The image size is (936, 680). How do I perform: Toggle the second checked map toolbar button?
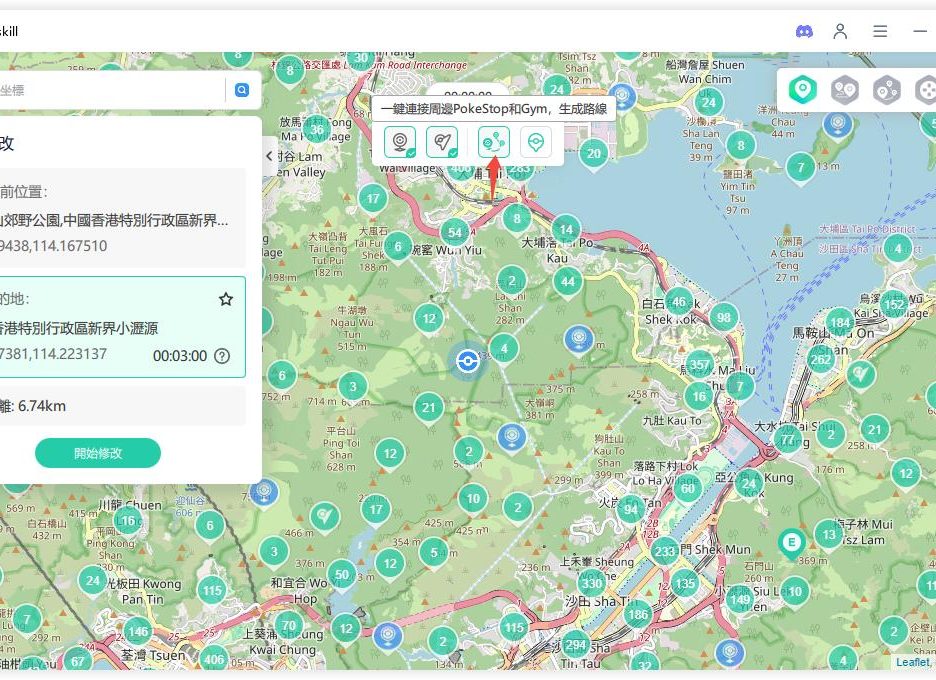tap(441, 143)
